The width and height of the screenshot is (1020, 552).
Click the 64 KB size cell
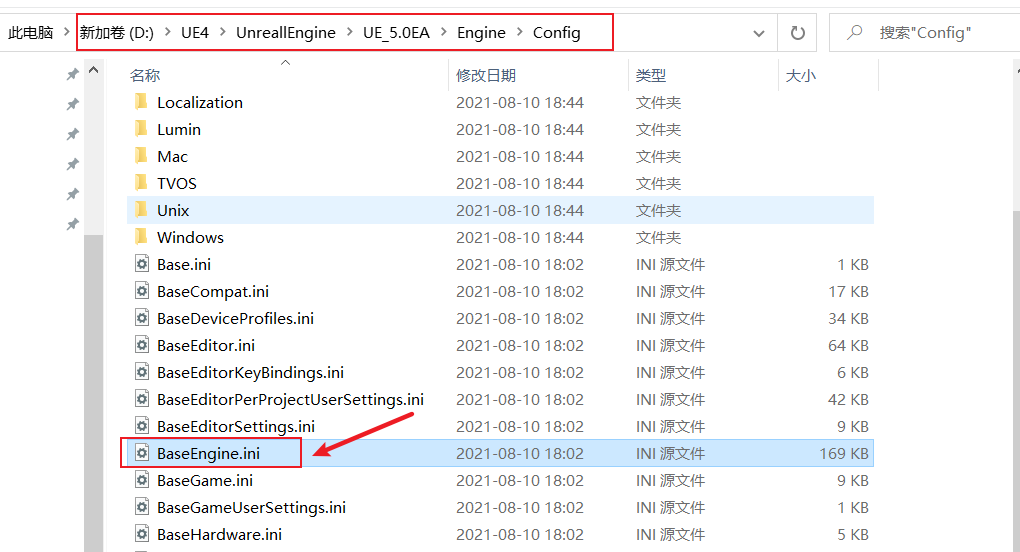(x=848, y=345)
